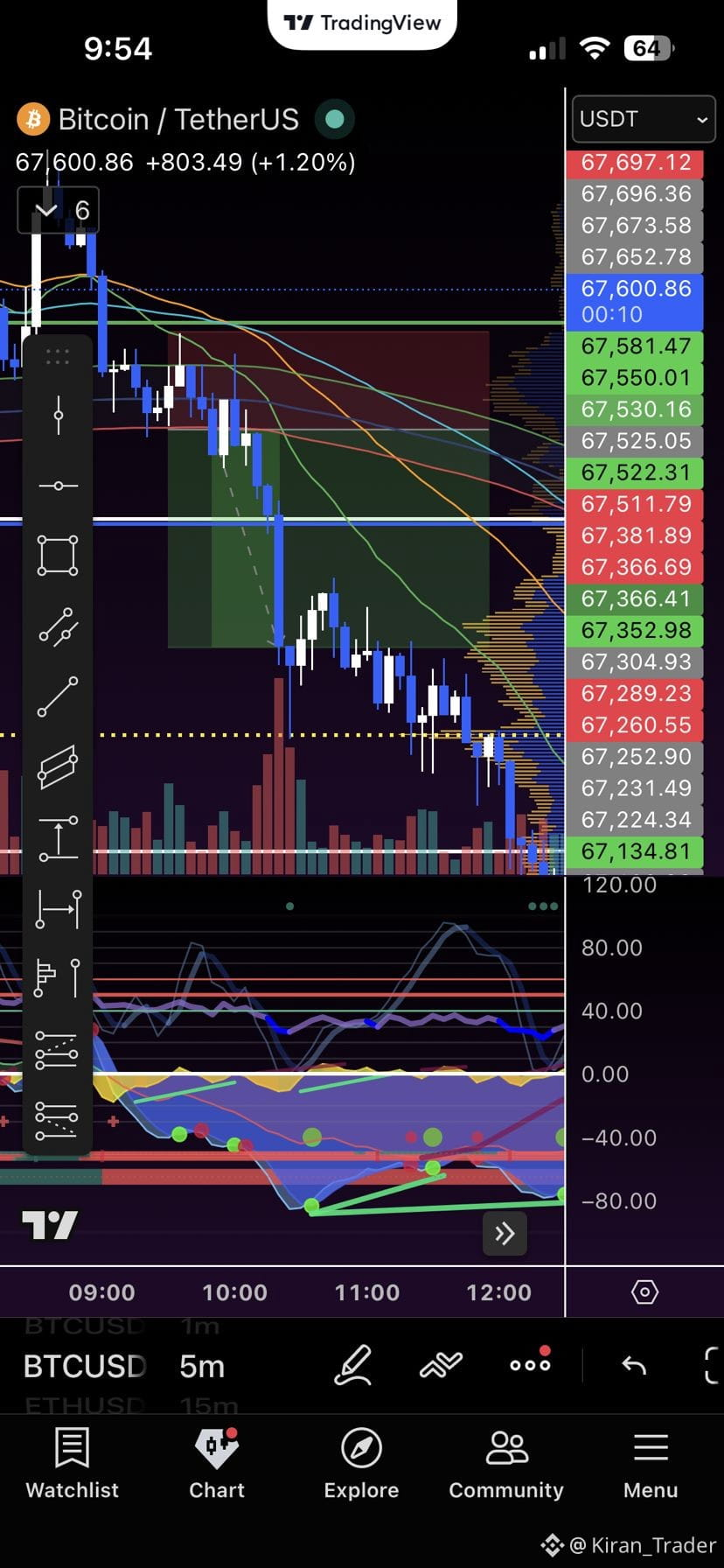Tap the 67,525.05 gray price label
Screen dimensions: 724x1568
point(635,440)
